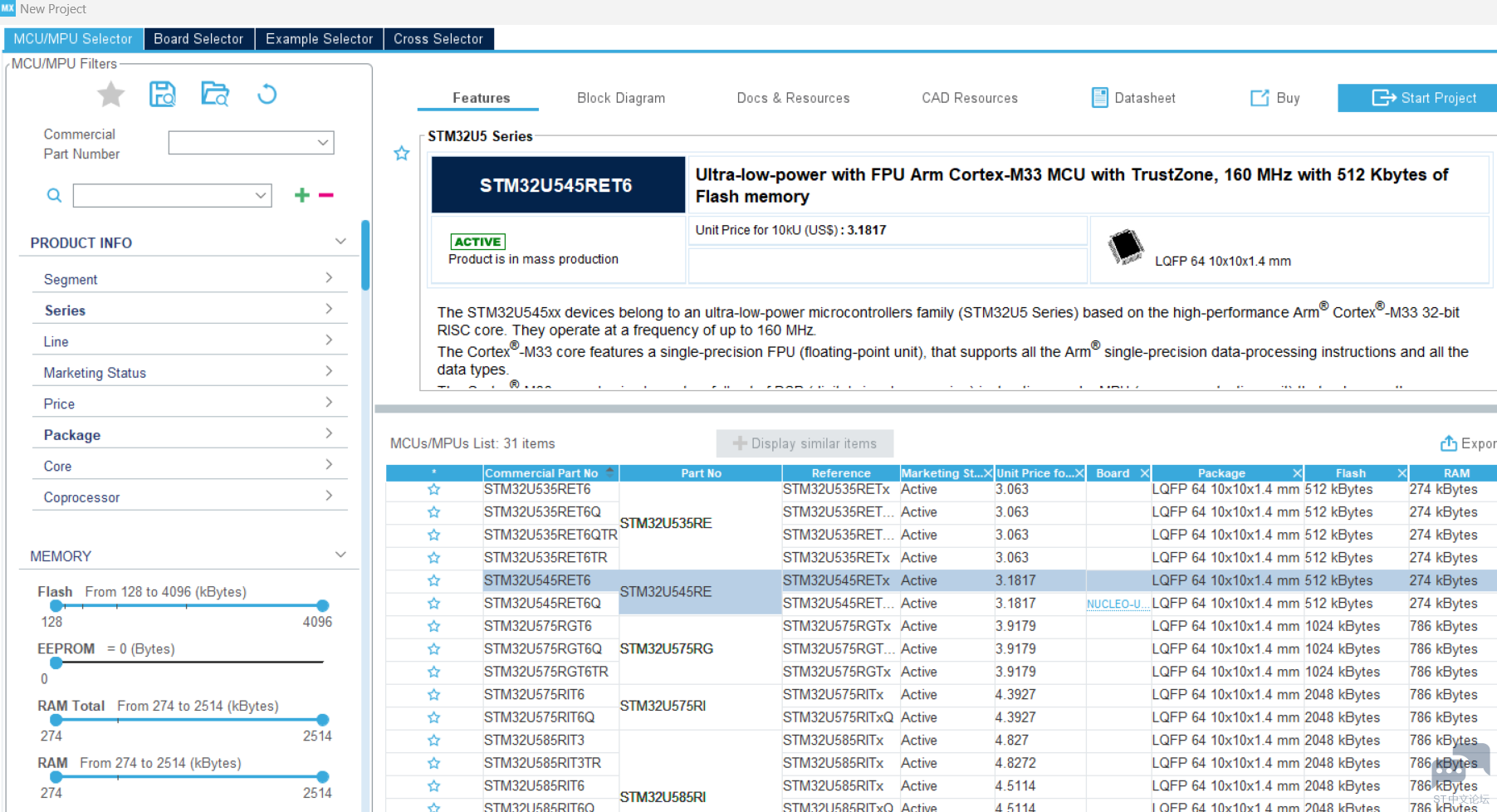Save the current search with the floppy icon
This screenshot has height=812, width=1497.
tap(163, 95)
